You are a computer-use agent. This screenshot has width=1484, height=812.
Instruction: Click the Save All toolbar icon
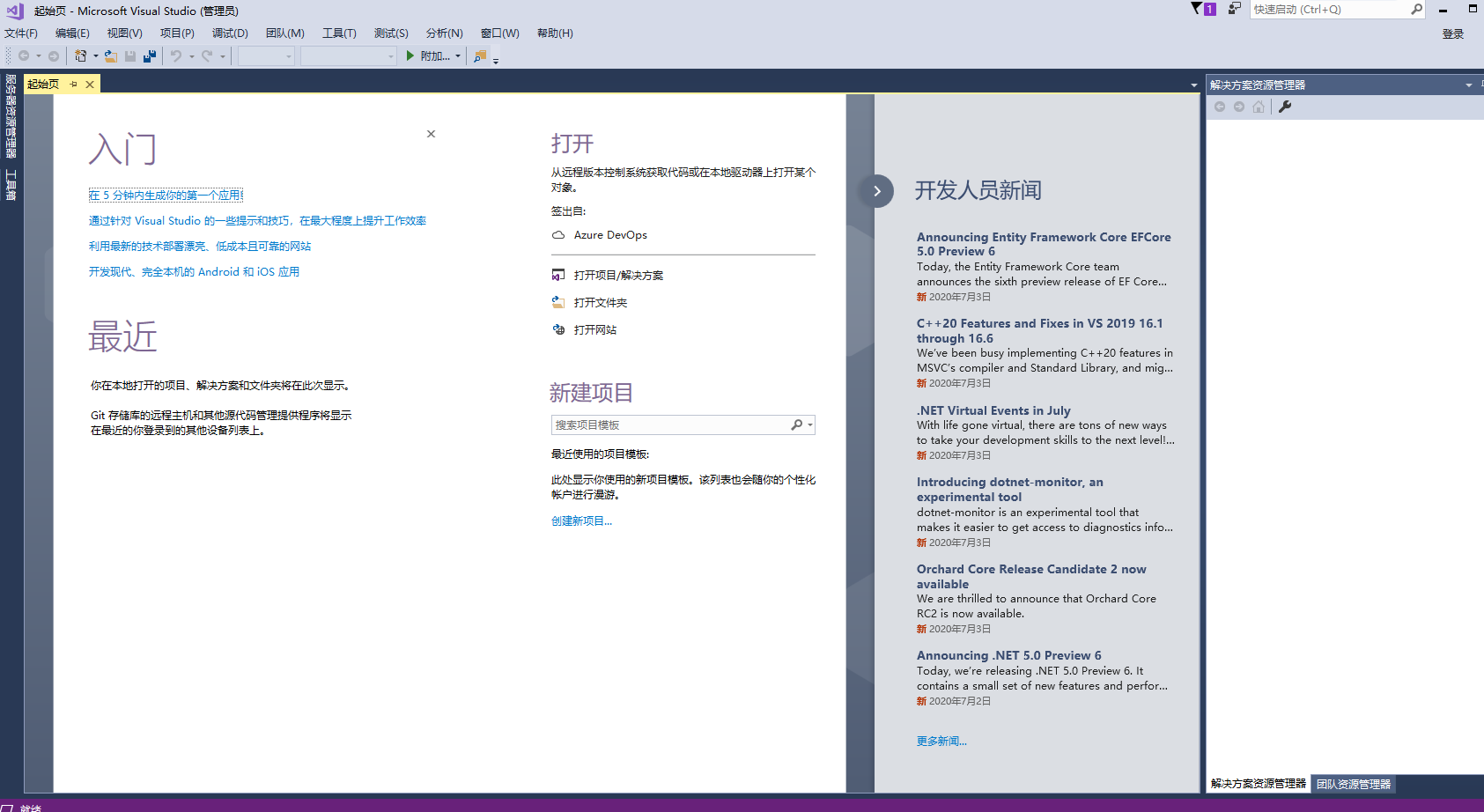click(150, 55)
